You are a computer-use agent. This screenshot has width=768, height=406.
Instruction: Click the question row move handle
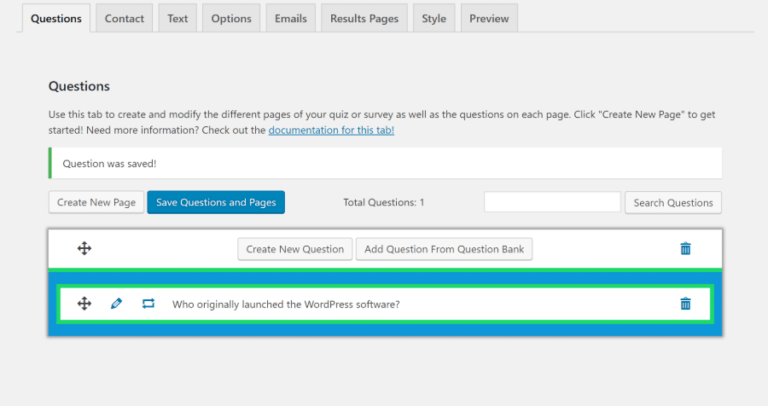85,304
